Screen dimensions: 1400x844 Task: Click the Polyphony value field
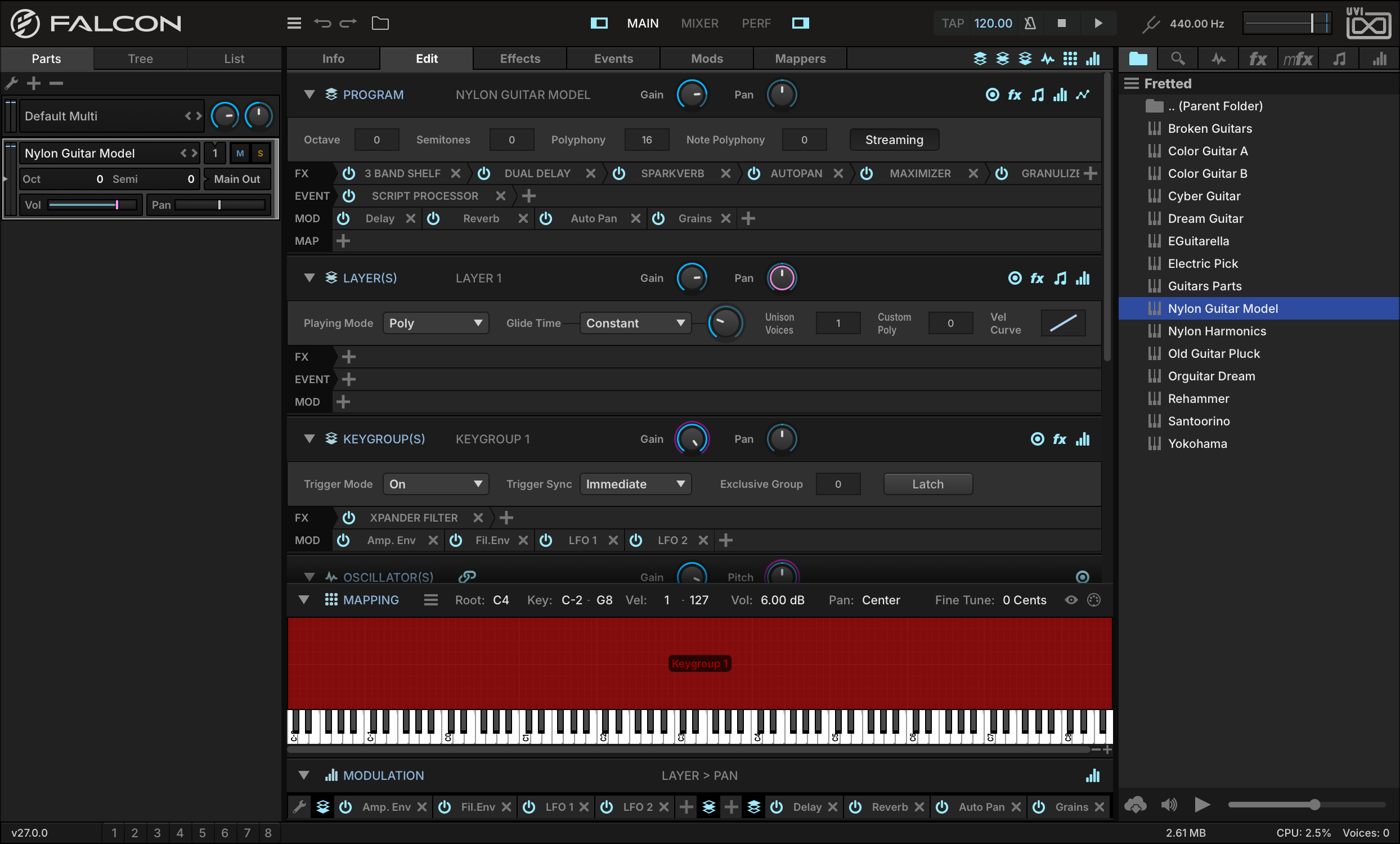(x=647, y=140)
